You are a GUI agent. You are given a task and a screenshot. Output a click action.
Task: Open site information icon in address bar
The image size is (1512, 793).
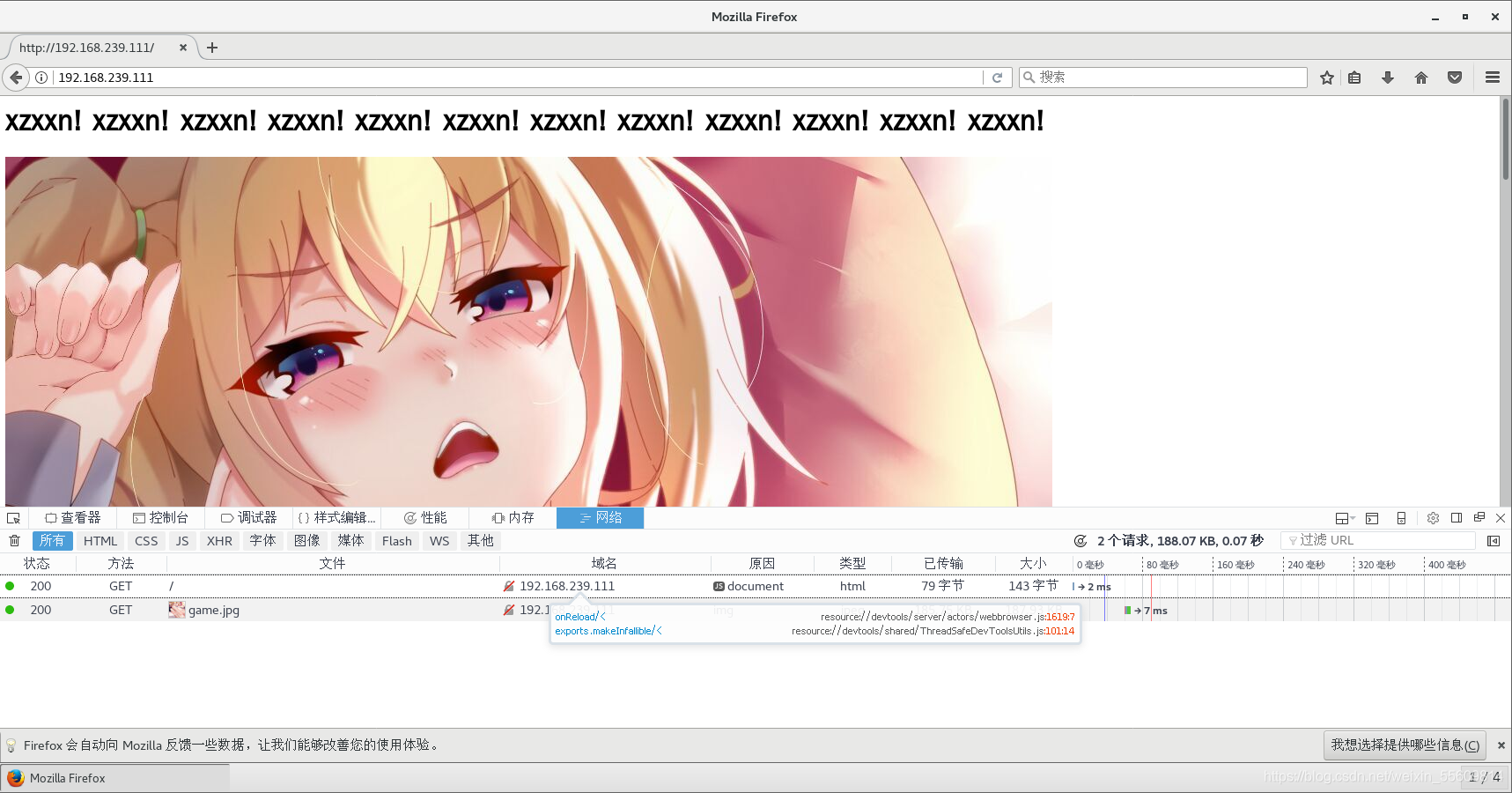point(41,78)
